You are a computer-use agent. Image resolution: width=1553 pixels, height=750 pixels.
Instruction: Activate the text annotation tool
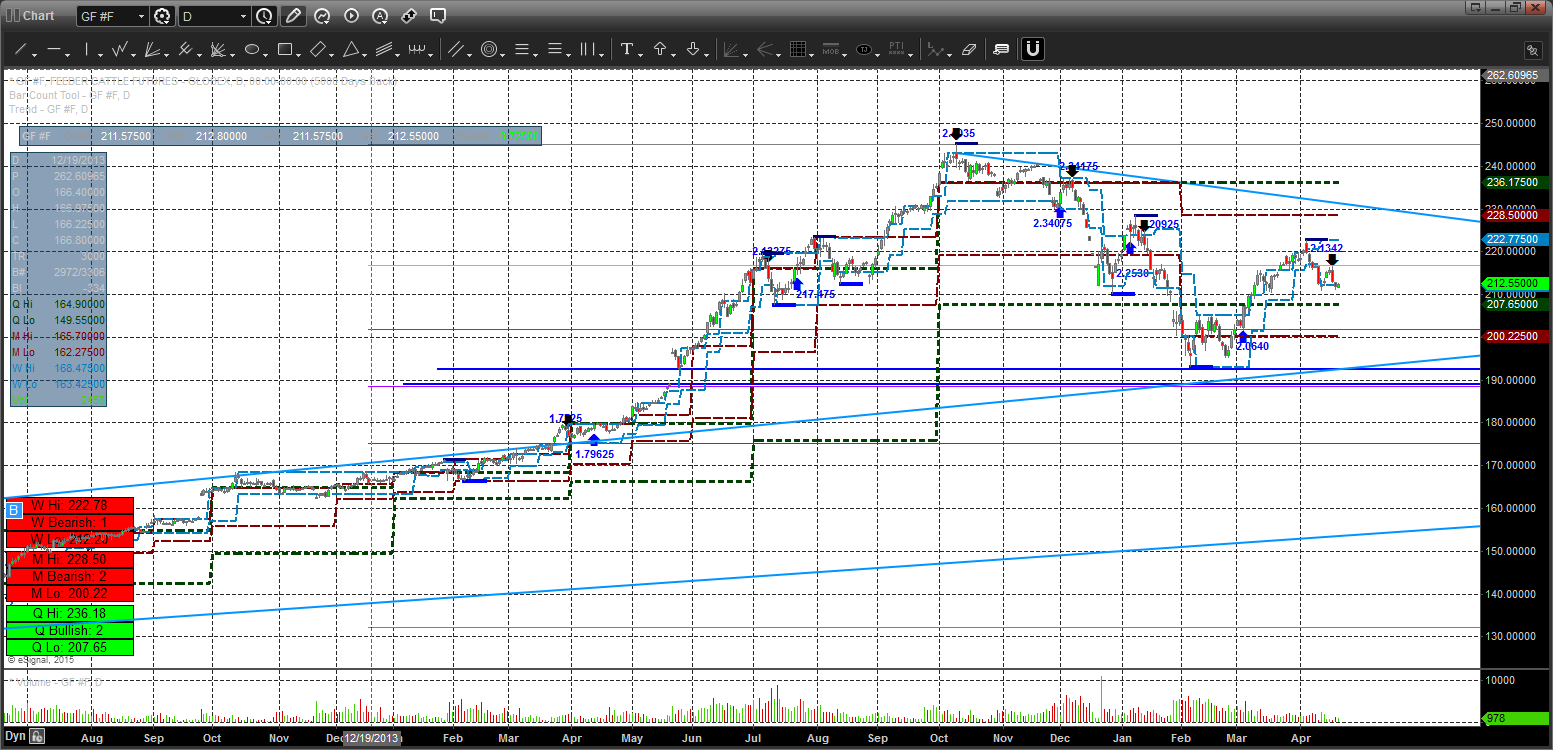[x=627, y=49]
